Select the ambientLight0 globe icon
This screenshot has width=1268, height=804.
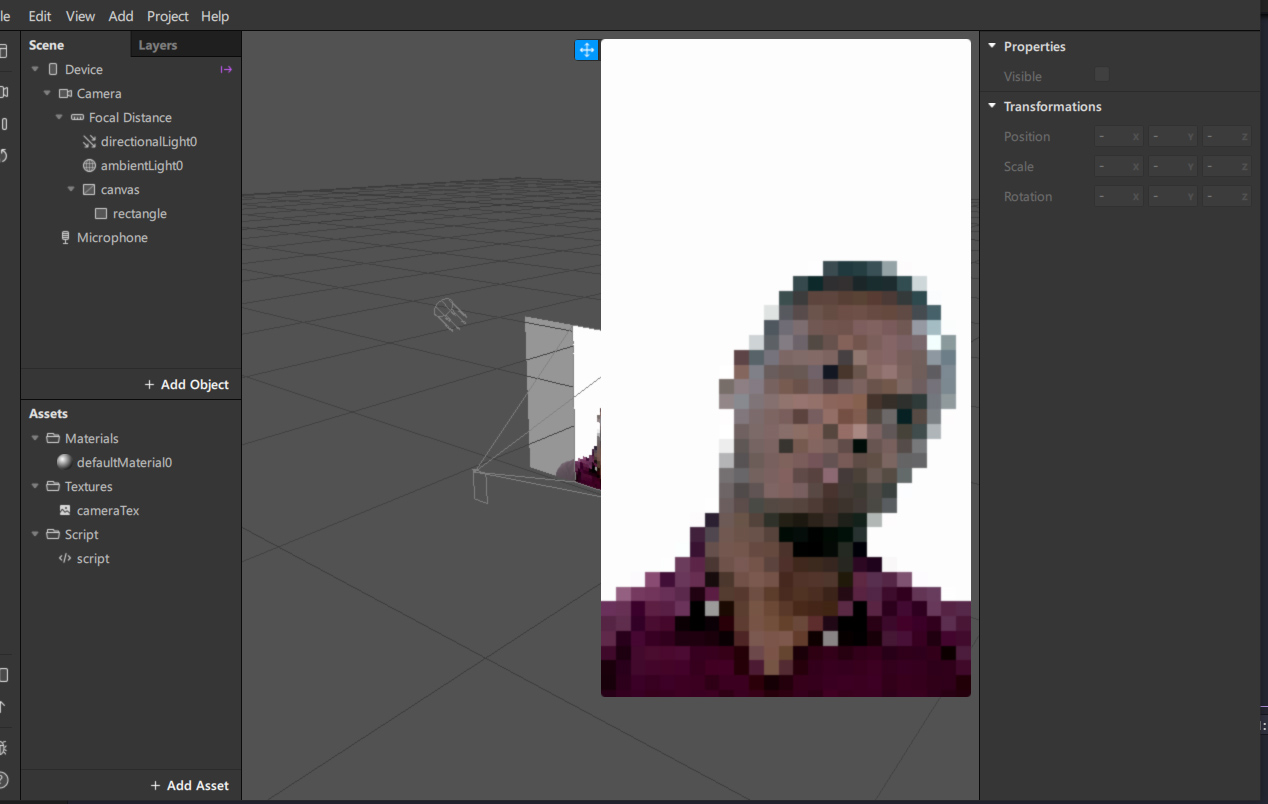tap(89, 166)
